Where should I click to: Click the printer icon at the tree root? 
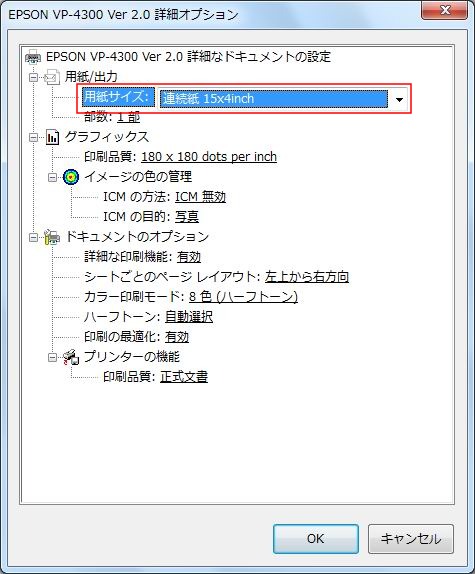33,57
